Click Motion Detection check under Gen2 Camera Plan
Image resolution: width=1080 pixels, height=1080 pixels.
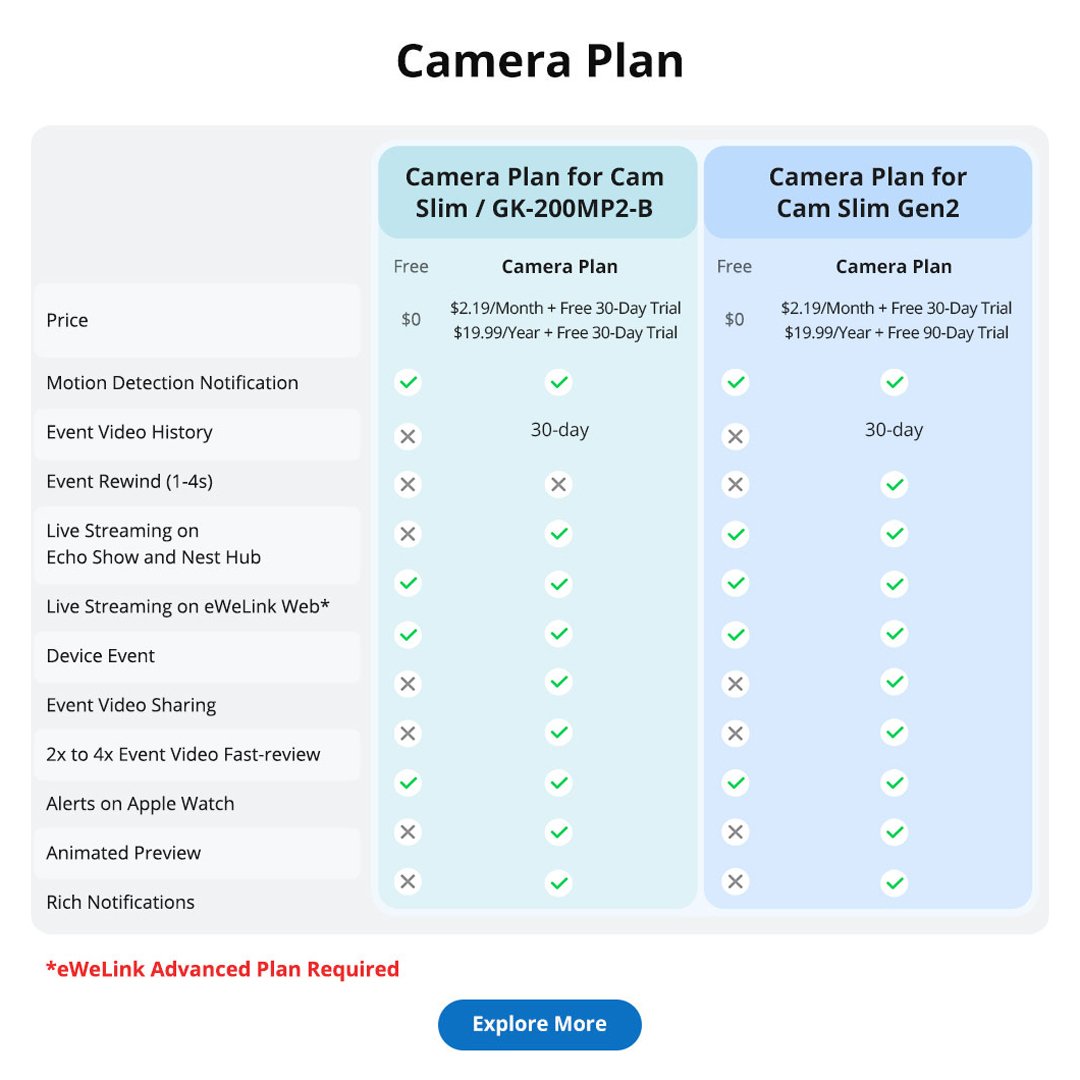894,382
